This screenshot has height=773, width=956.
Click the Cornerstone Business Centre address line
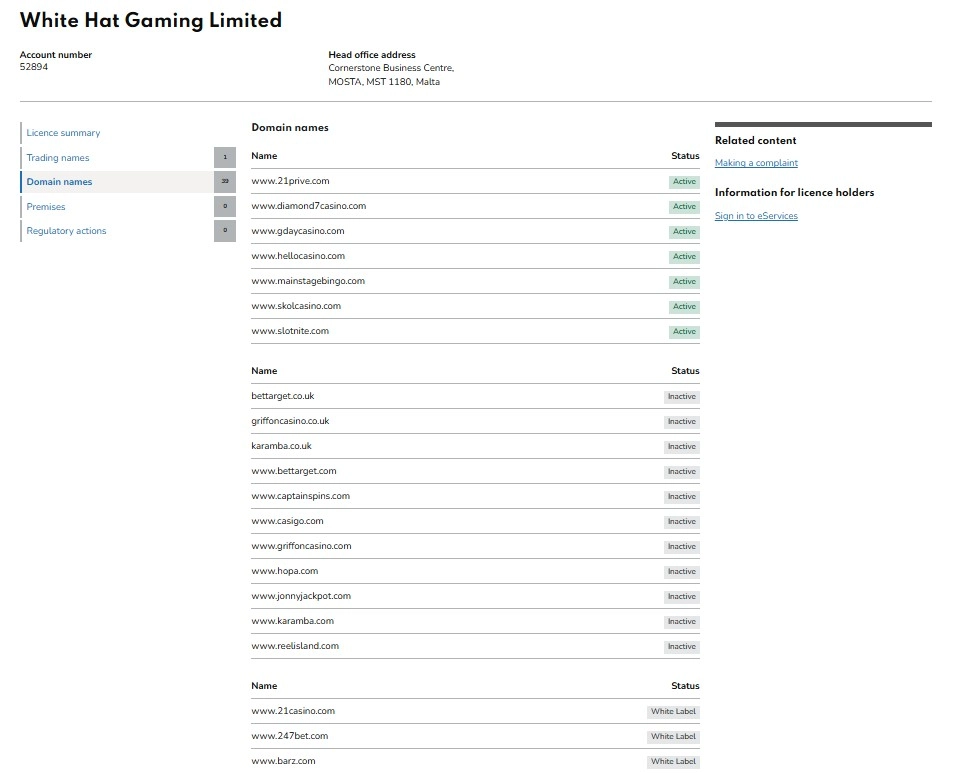(391, 68)
